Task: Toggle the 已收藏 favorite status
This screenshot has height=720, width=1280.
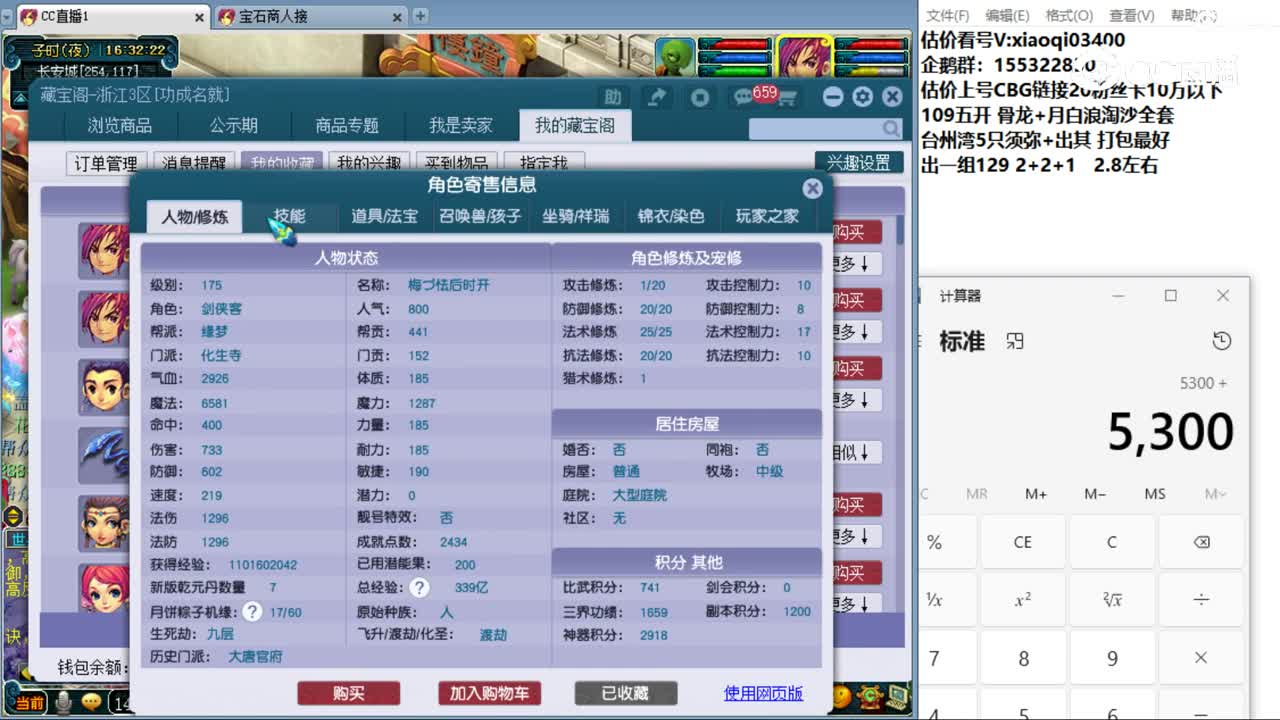Action: (625, 692)
